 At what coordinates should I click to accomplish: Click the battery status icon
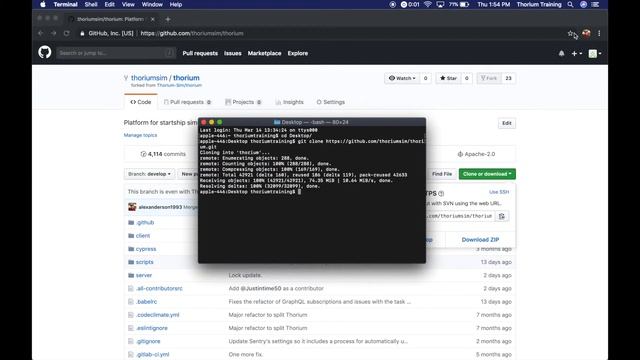point(464,4)
